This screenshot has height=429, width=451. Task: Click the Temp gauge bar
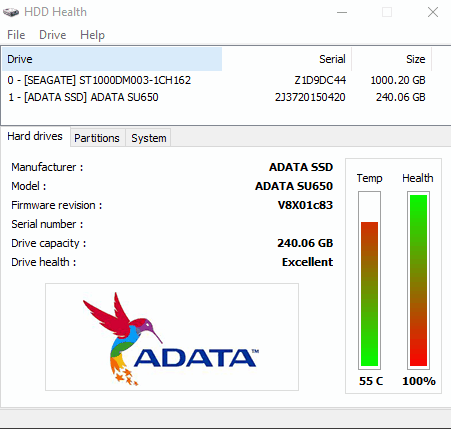[369, 280]
